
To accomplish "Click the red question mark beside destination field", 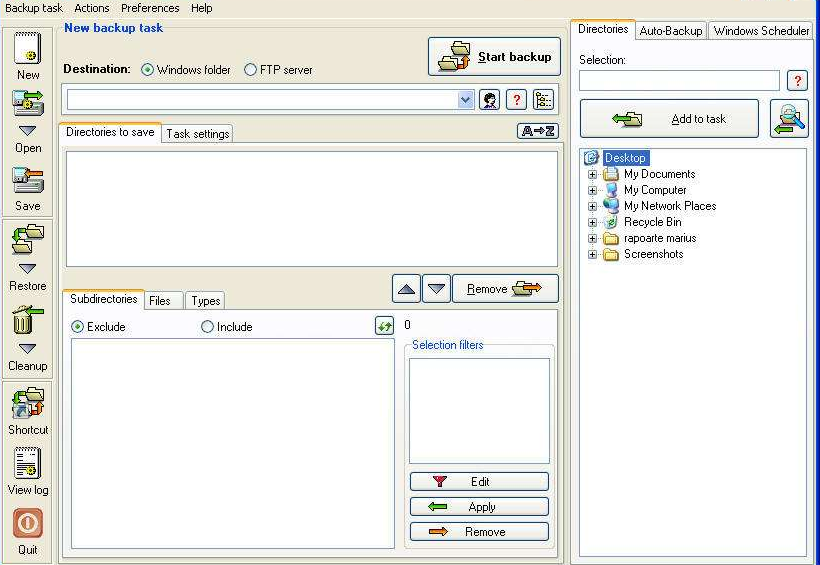I will (517, 99).
